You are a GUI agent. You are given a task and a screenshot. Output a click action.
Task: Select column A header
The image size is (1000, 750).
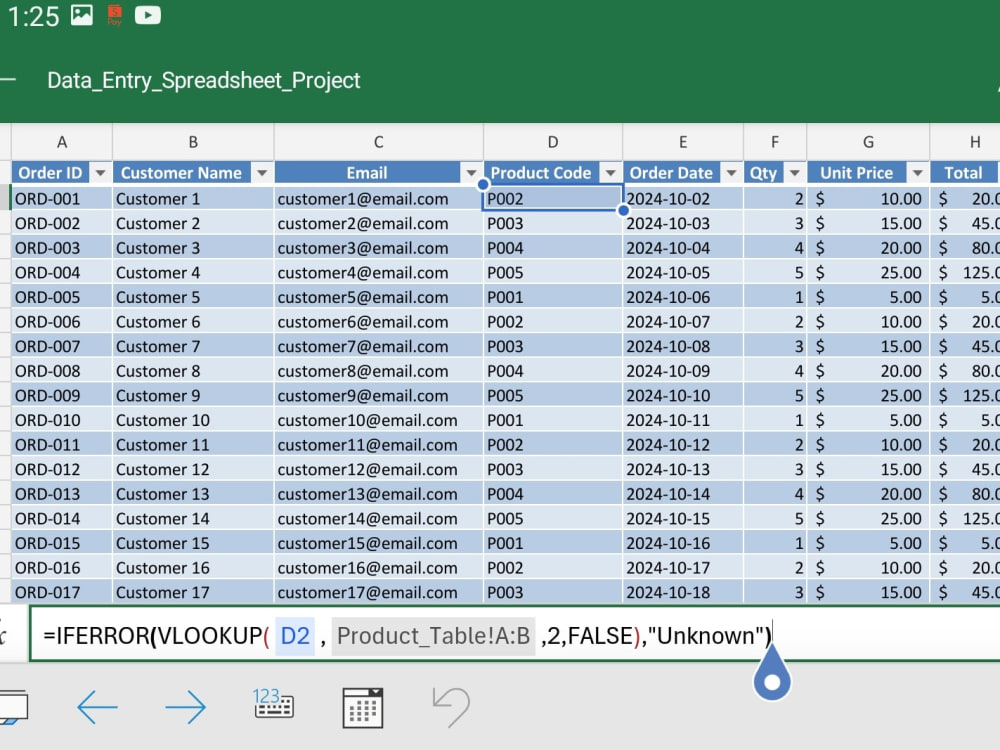(62, 142)
